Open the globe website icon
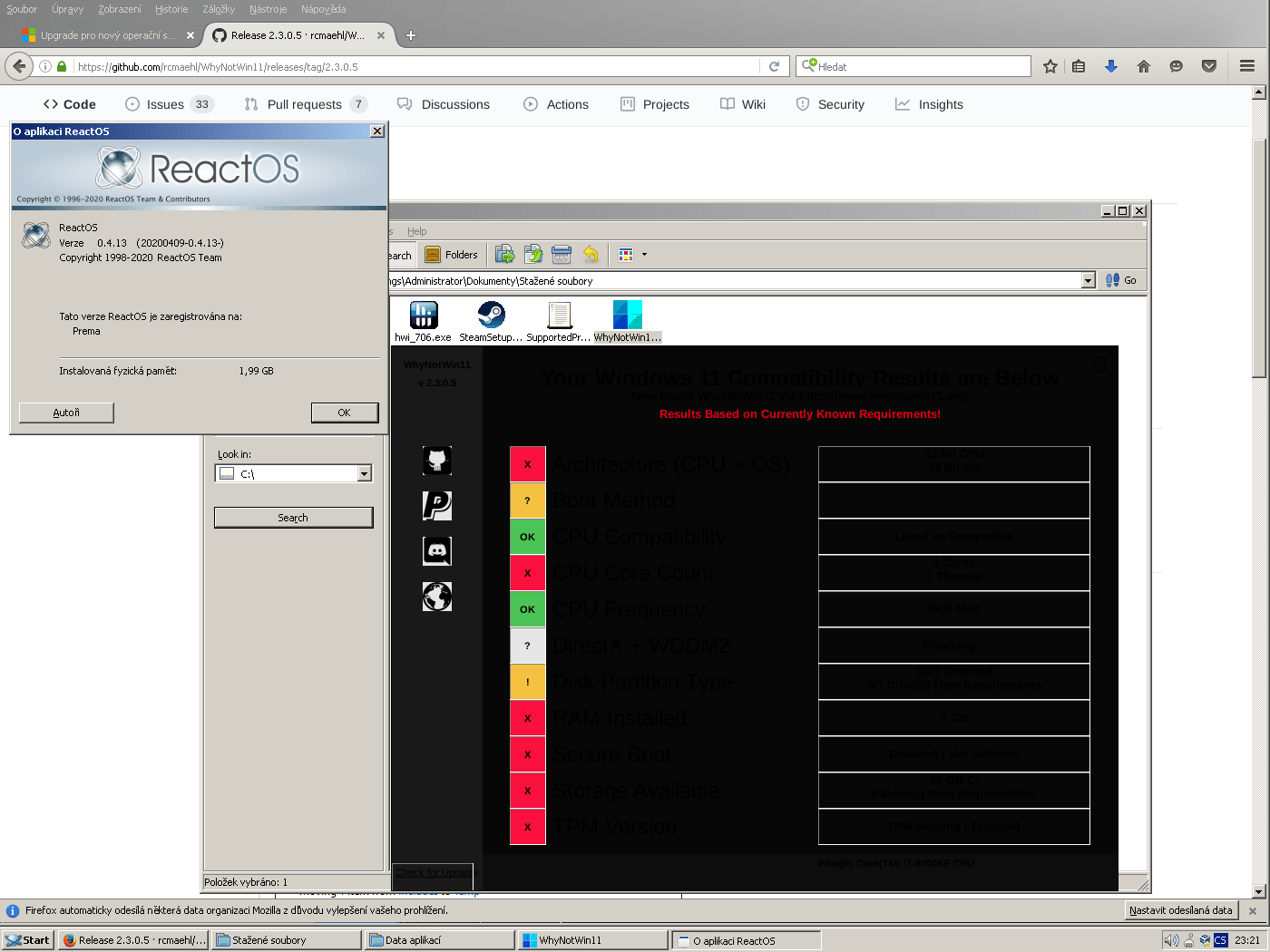 [436, 597]
